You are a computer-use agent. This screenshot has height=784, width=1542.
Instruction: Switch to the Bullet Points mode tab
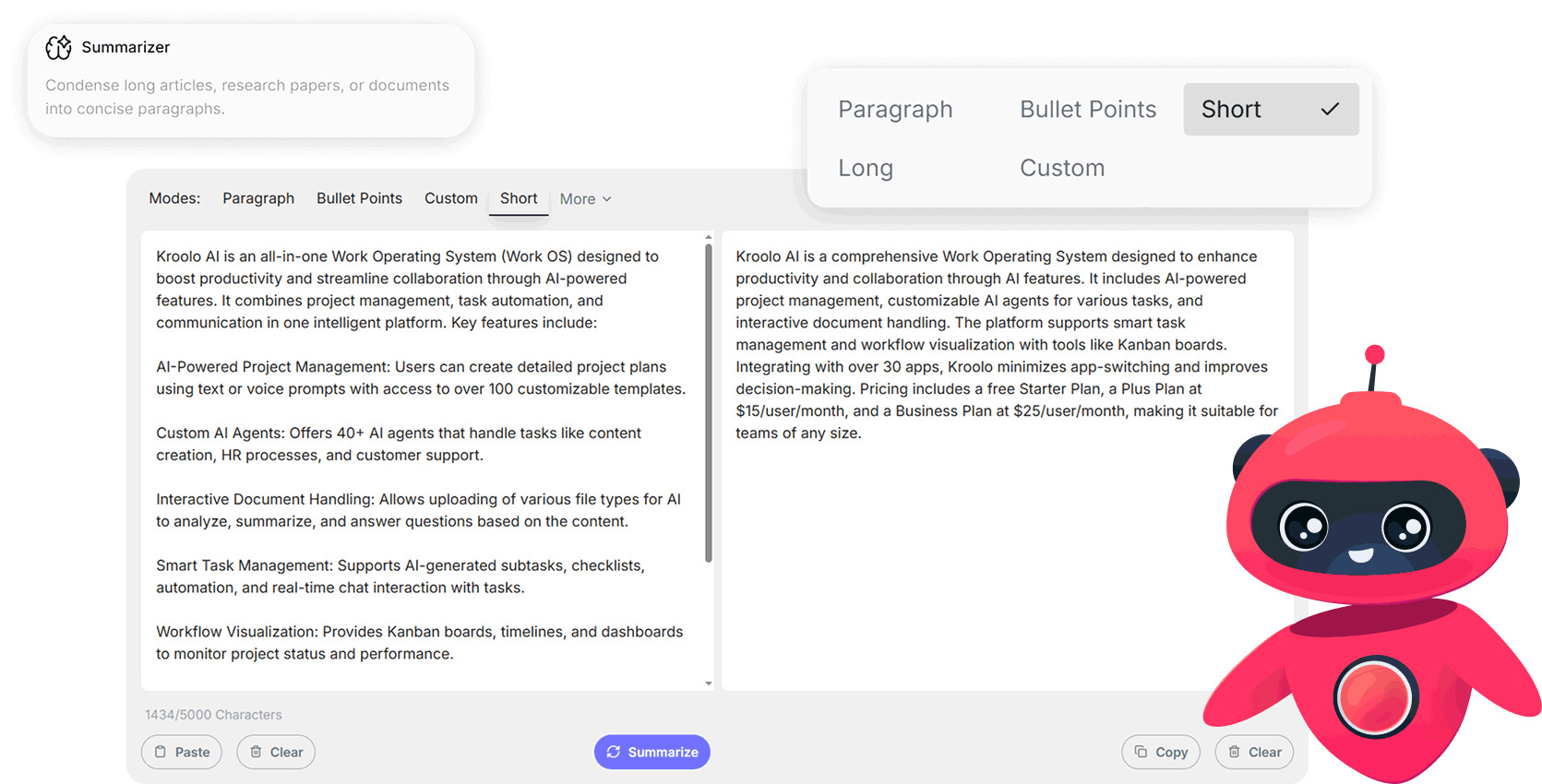pos(359,198)
